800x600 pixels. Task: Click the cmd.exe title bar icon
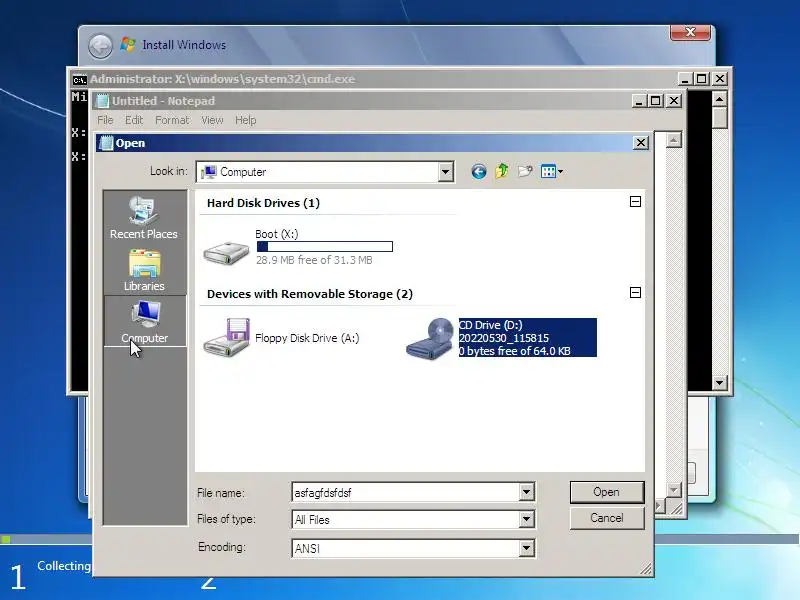pos(79,80)
